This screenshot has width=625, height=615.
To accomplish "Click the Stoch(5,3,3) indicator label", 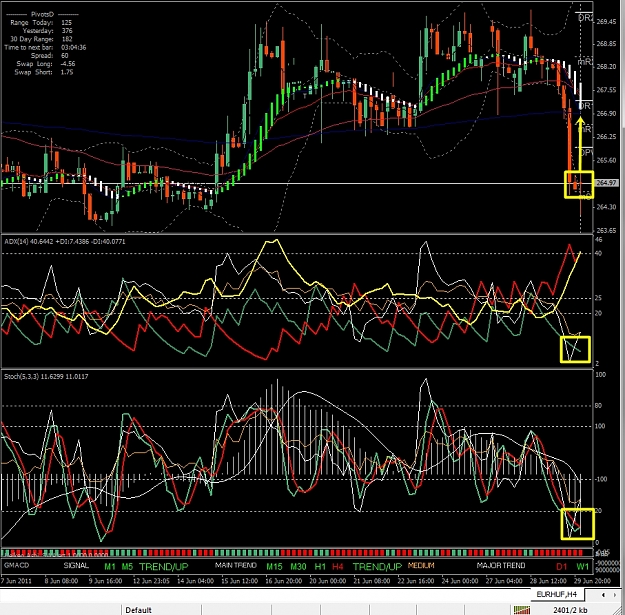I will point(46,376).
